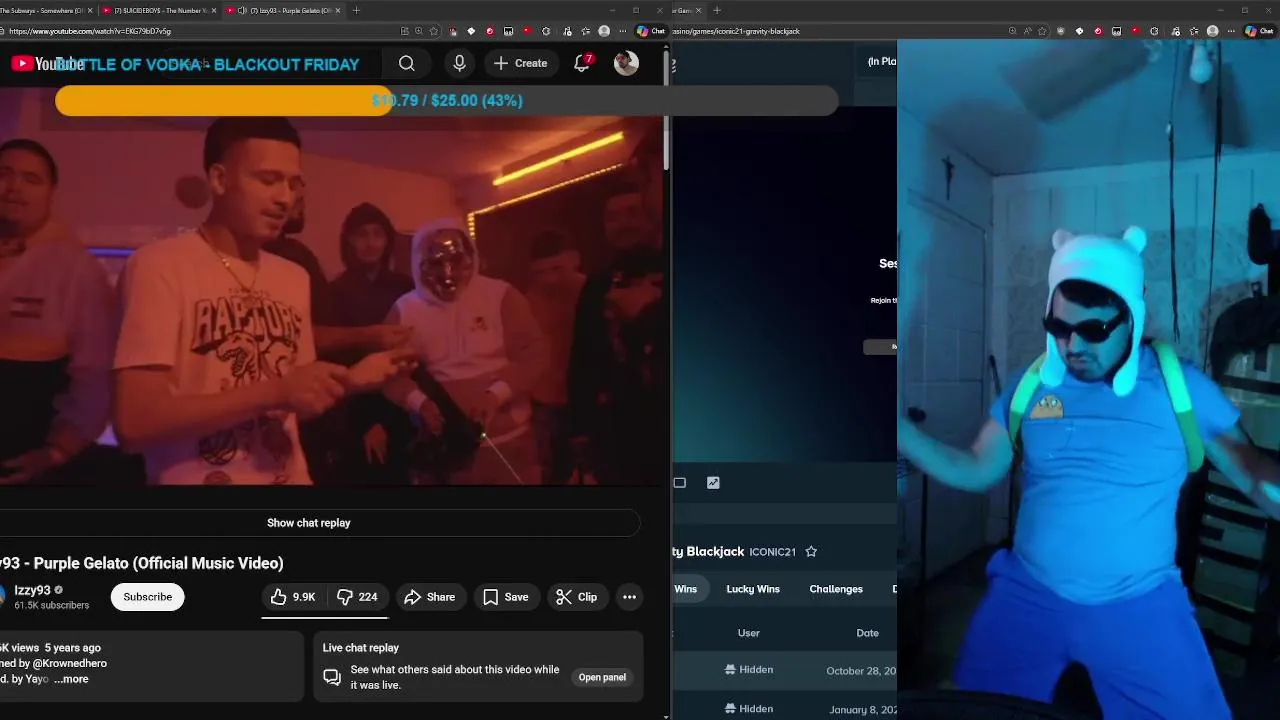Image resolution: width=1280 pixels, height=720 pixels.
Task: Like the Purple Gelato video
Action: 293,597
